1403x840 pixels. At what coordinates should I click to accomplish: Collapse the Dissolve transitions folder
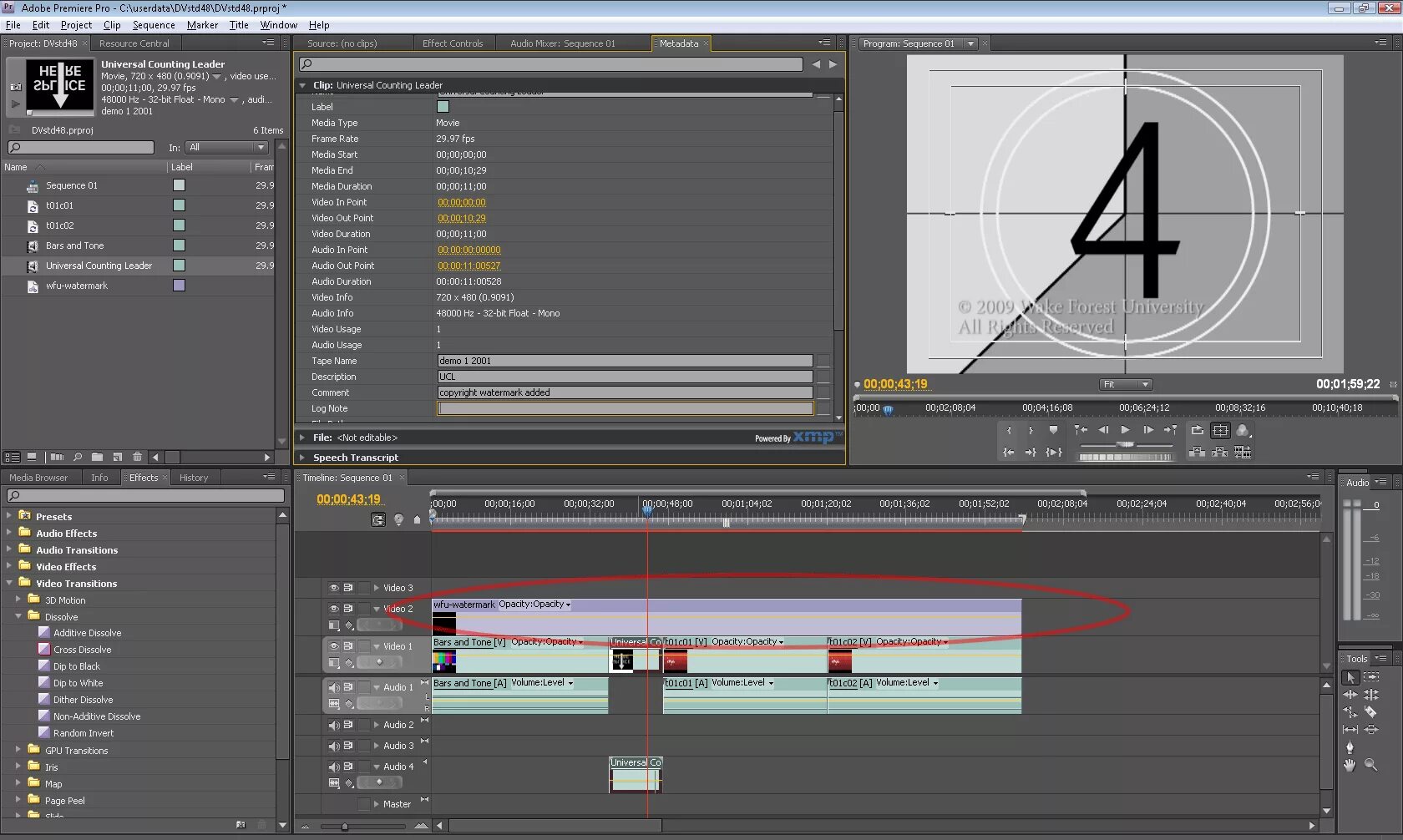point(18,616)
